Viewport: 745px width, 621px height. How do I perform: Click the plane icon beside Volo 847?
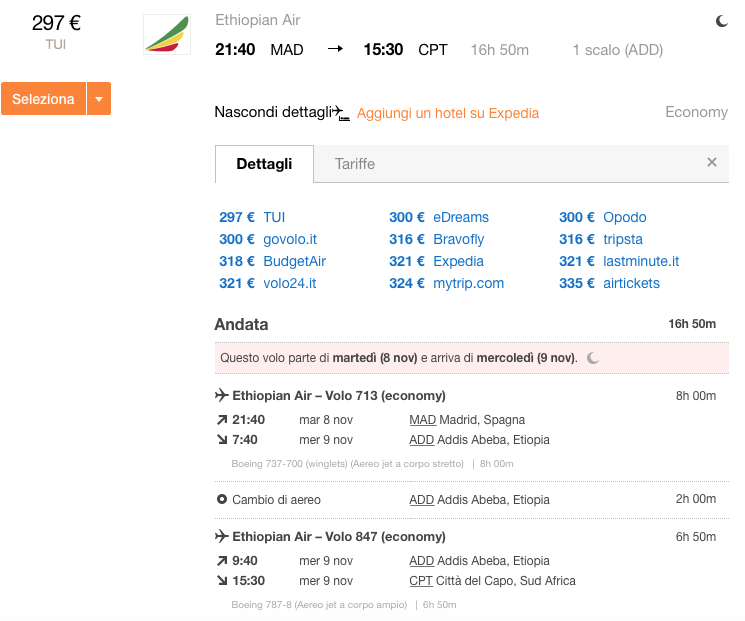click(221, 536)
